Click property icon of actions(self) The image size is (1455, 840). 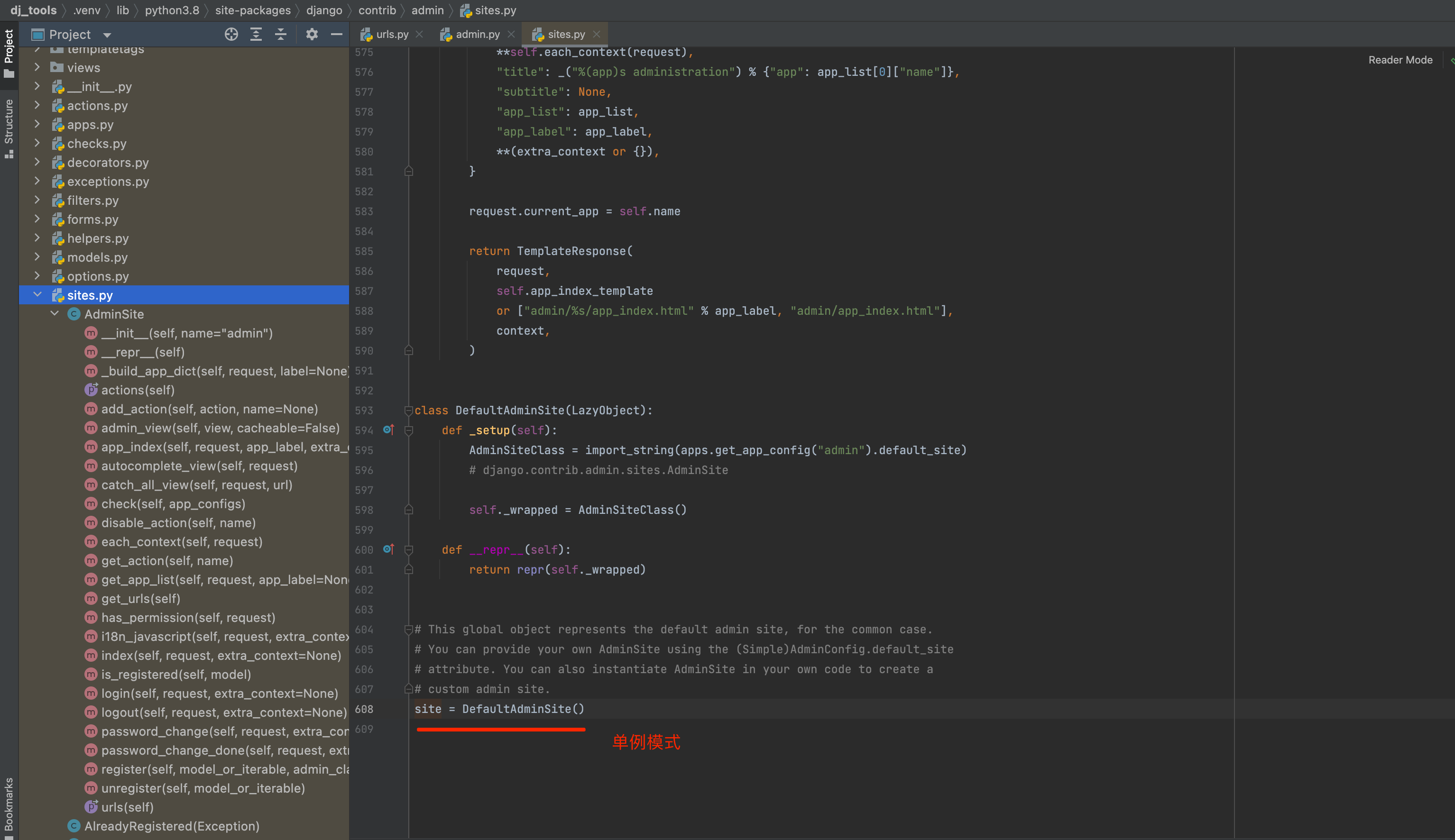91,389
